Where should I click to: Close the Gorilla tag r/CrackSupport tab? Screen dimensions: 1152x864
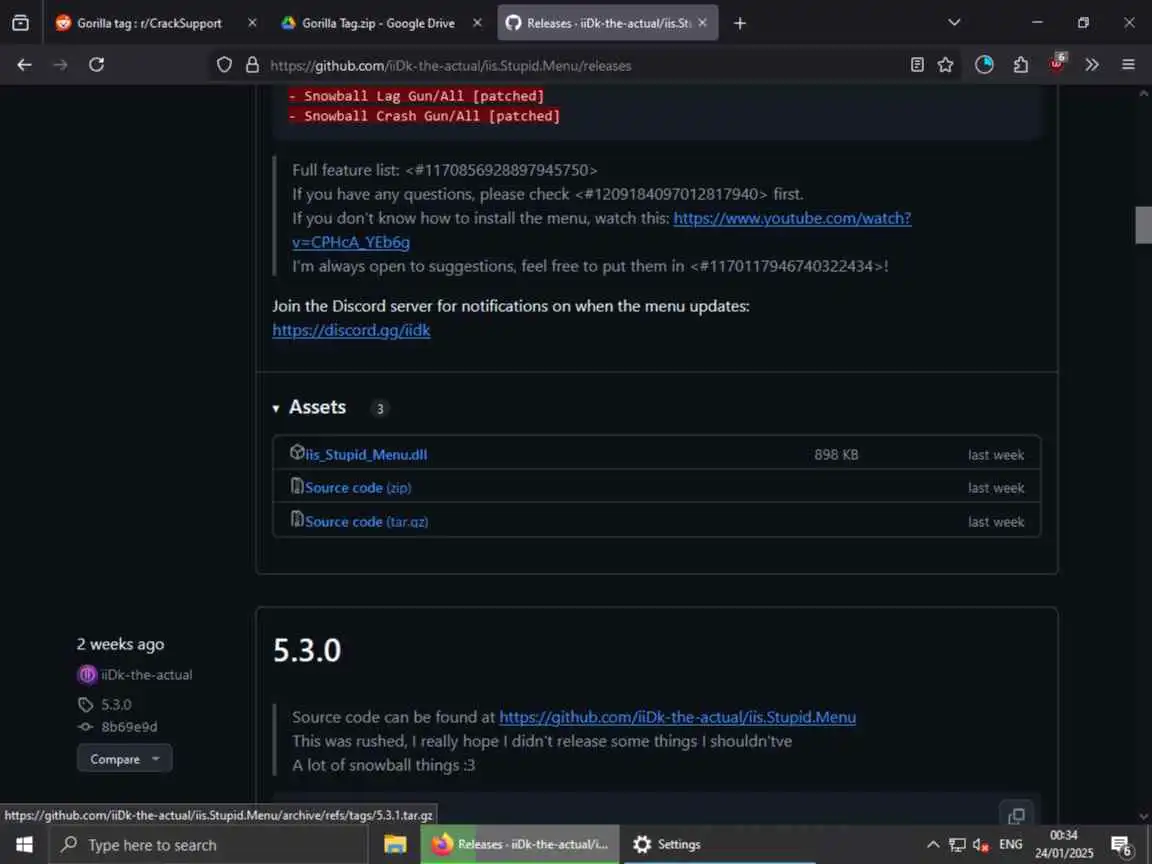point(252,23)
